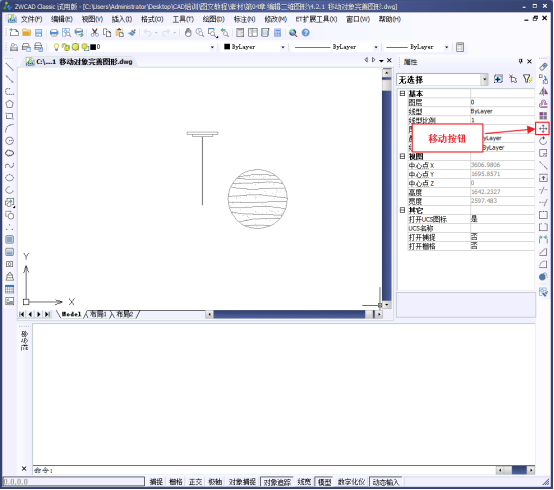Click the 栅格 grid status button

click(x=176, y=482)
